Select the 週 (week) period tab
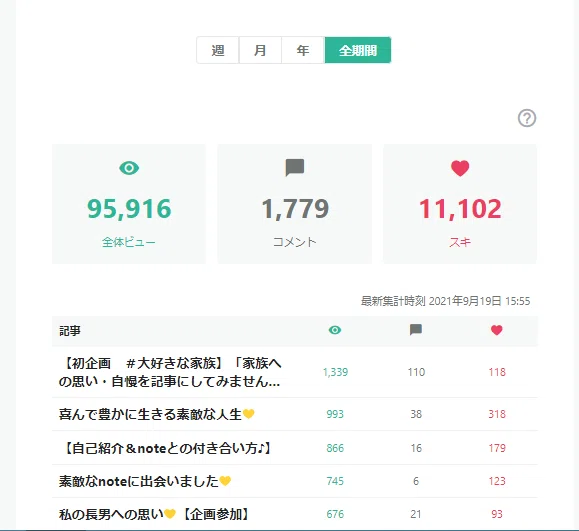579x531 pixels. pyautogui.click(x=218, y=50)
